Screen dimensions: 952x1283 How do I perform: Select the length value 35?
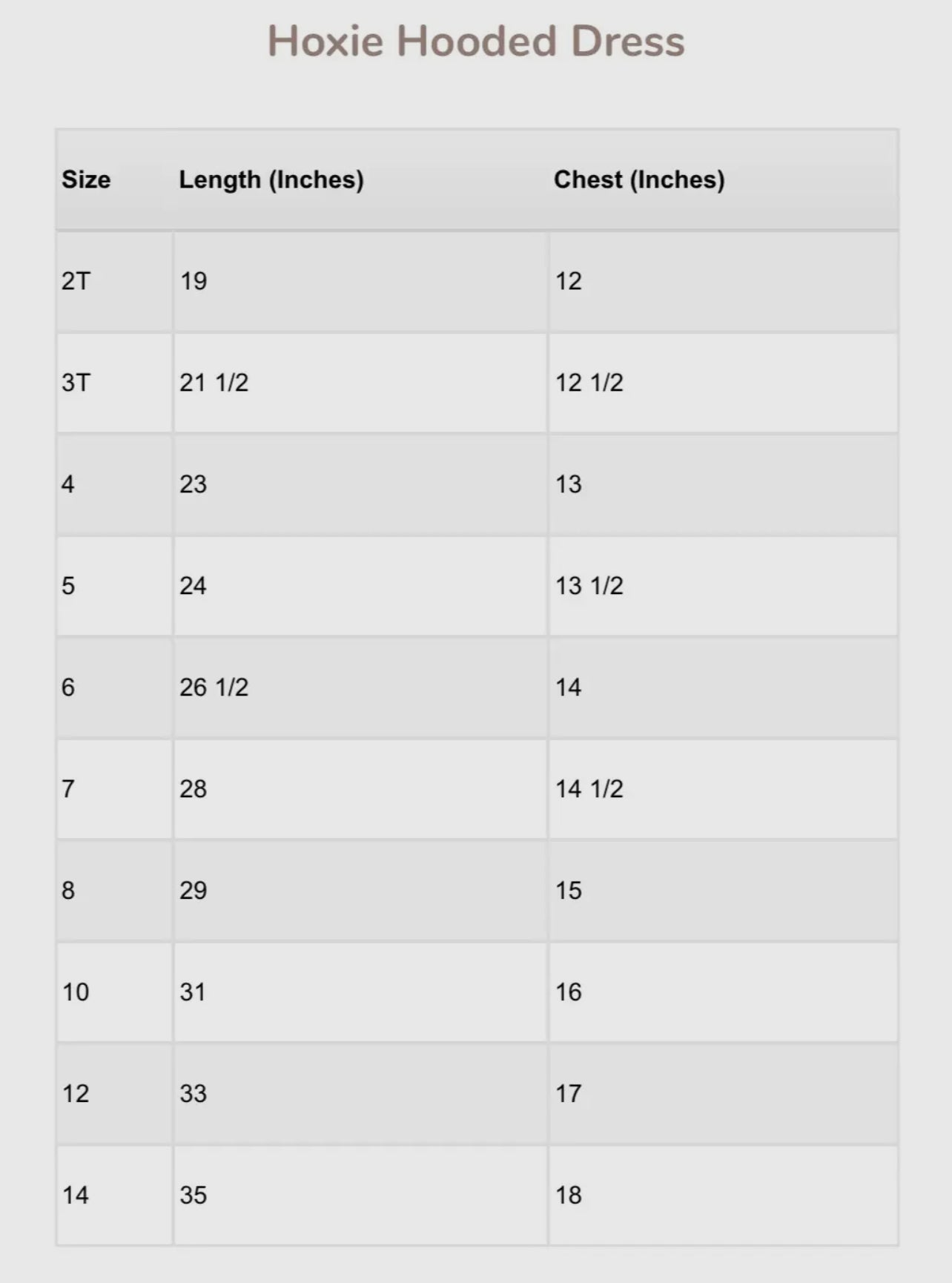194,1195
